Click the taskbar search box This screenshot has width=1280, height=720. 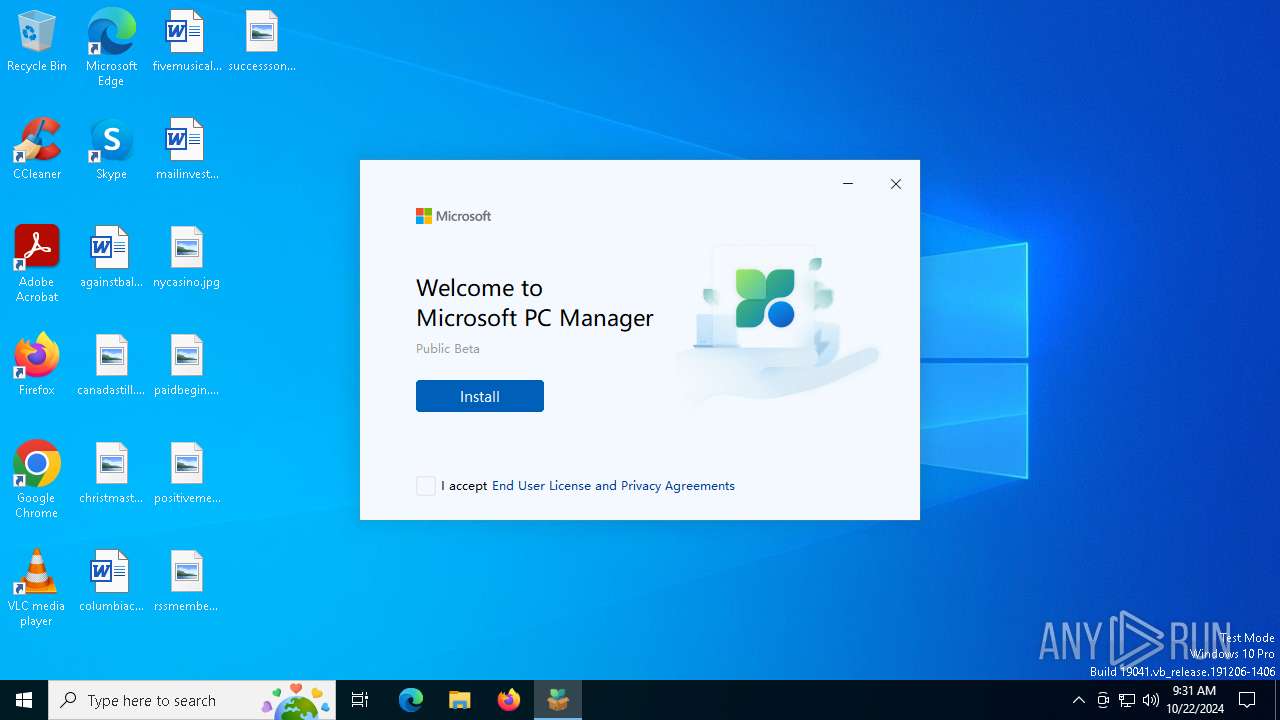click(192, 700)
